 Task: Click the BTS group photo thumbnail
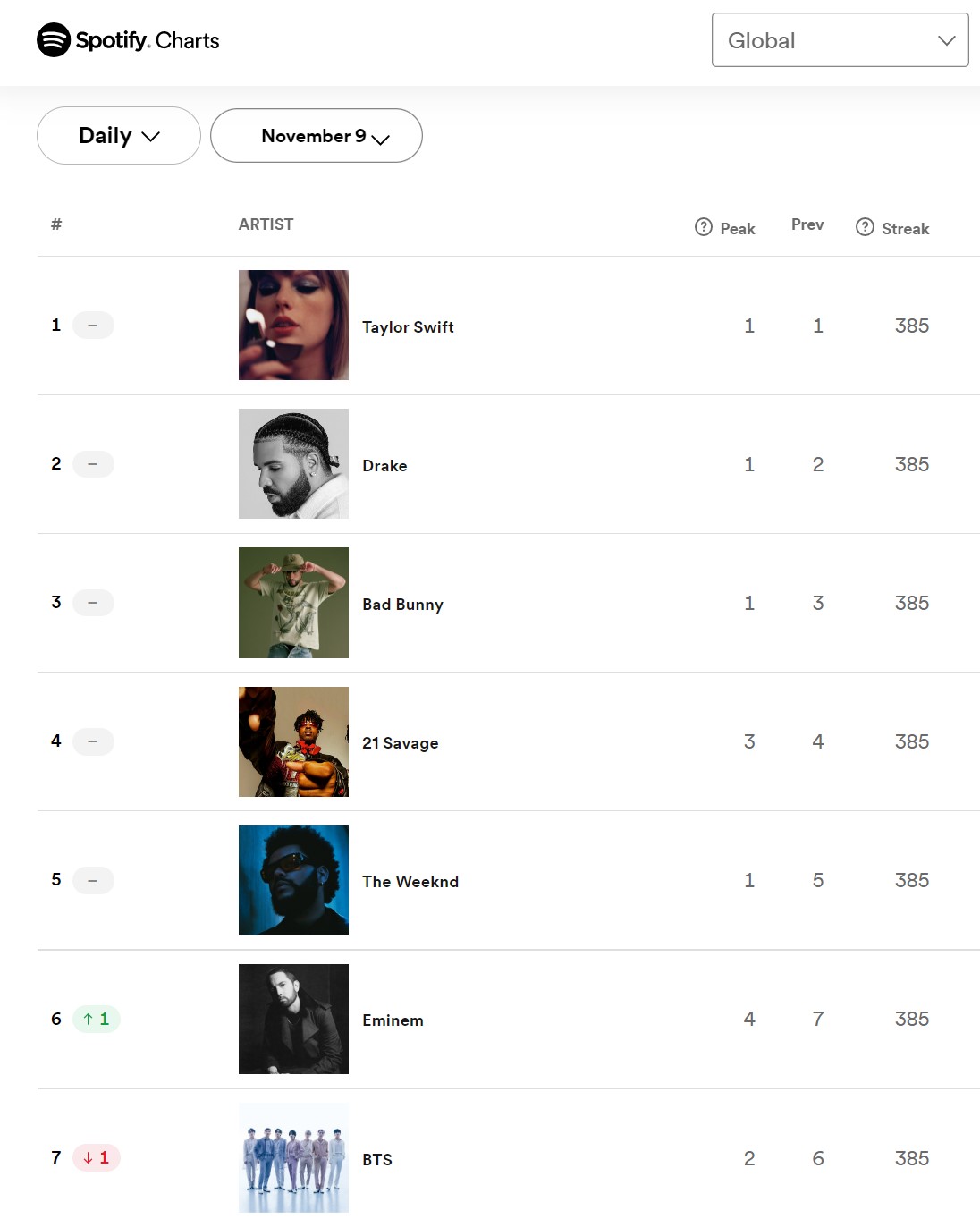[293, 1157]
